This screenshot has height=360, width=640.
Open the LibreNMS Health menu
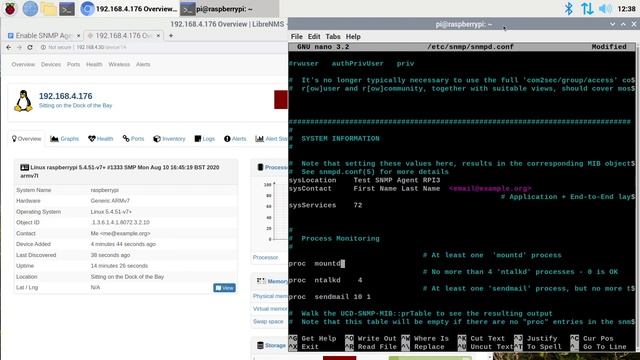[94, 64]
